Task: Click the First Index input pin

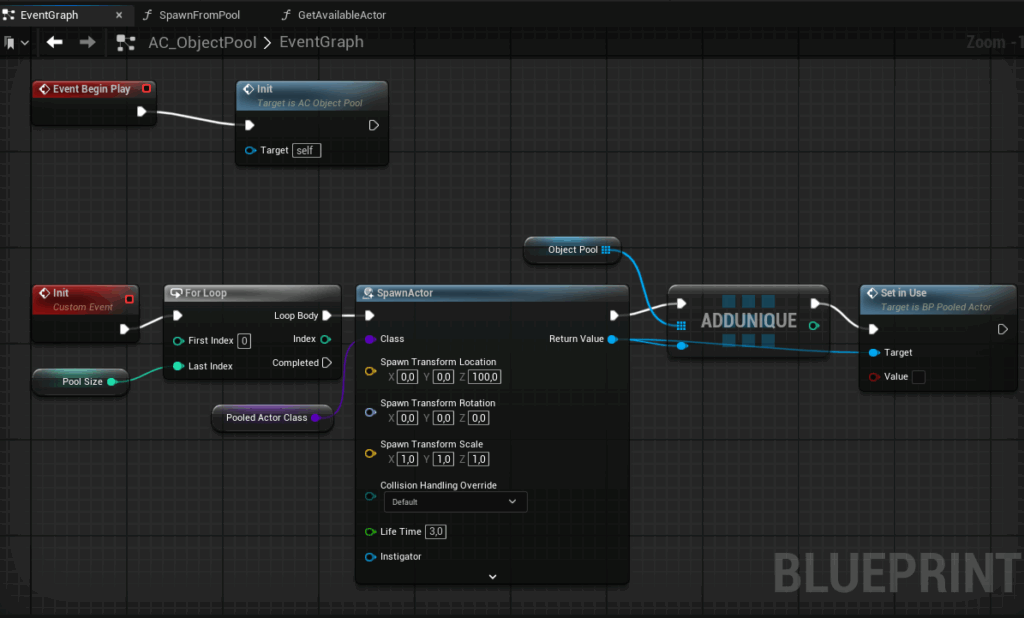Action: (178, 340)
